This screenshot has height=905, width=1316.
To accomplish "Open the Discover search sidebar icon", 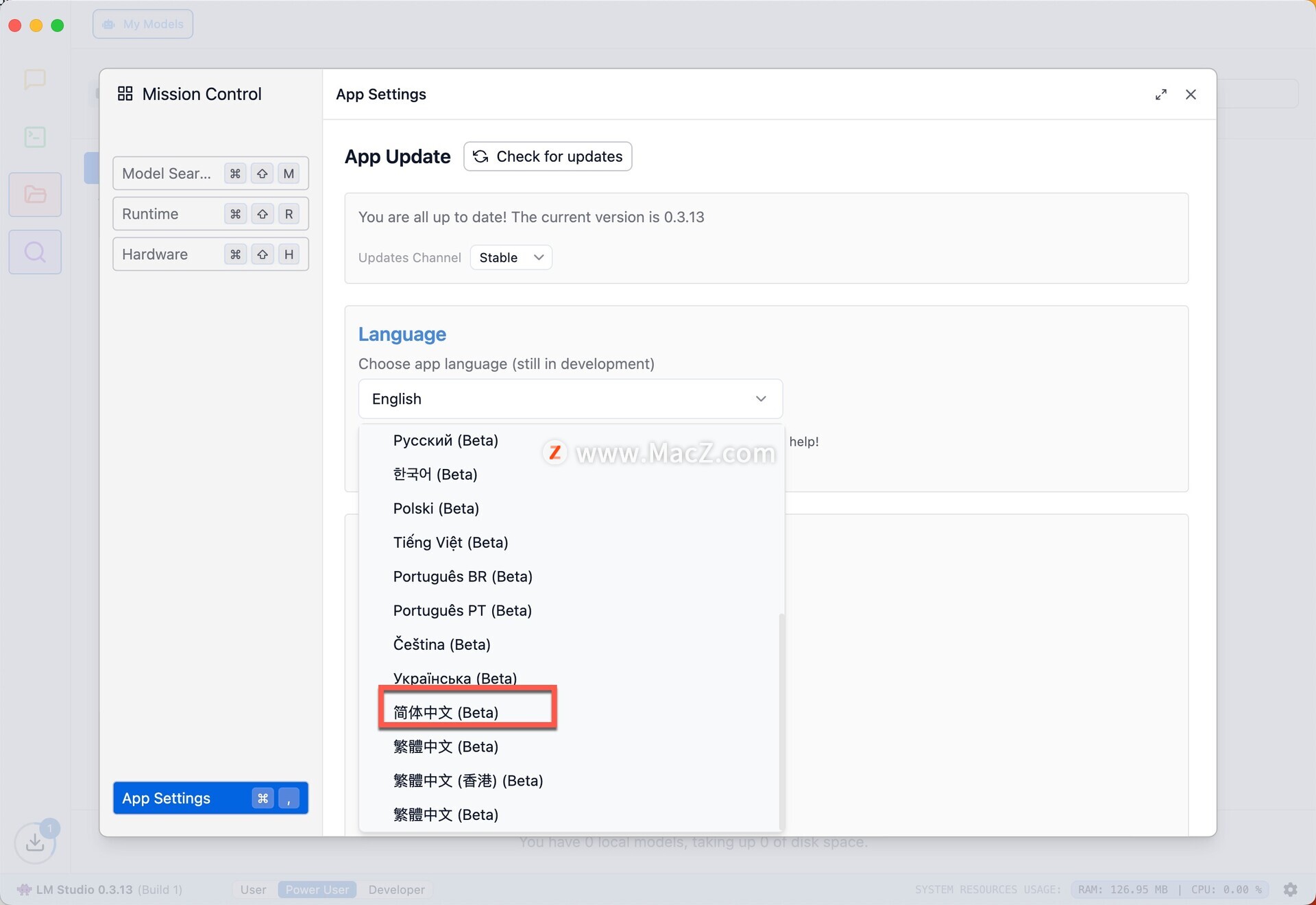I will (x=35, y=252).
